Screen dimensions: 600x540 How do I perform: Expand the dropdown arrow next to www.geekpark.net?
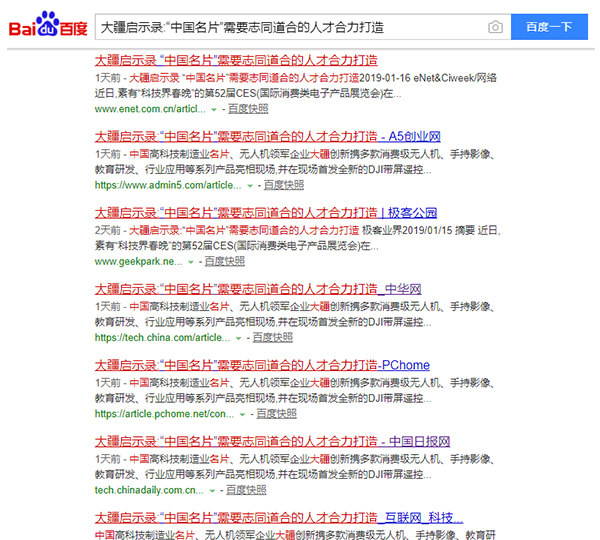190,261
